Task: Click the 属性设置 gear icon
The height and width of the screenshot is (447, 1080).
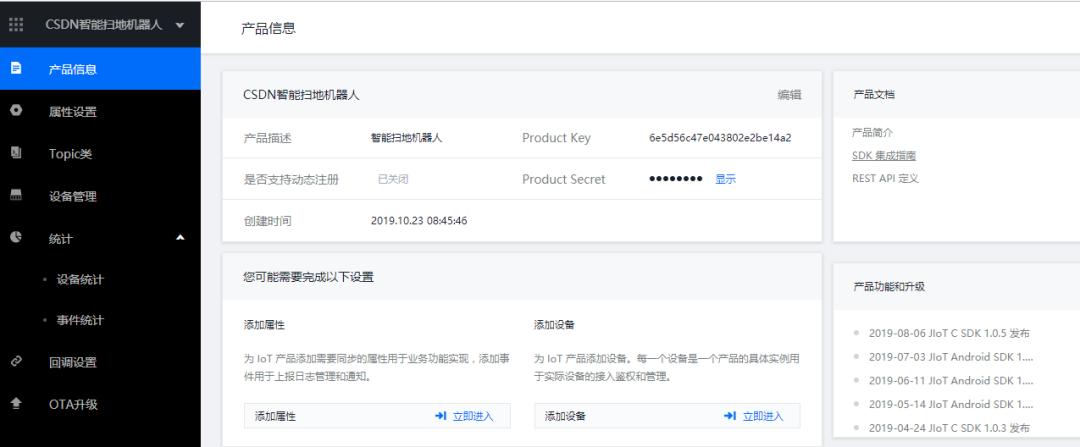Action: point(16,110)
